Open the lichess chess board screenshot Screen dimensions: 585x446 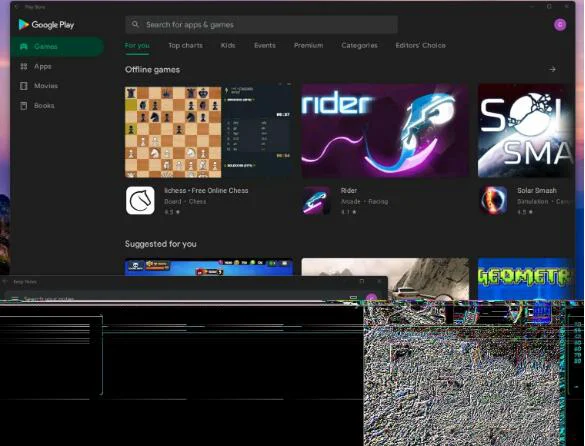pos(209,131)
